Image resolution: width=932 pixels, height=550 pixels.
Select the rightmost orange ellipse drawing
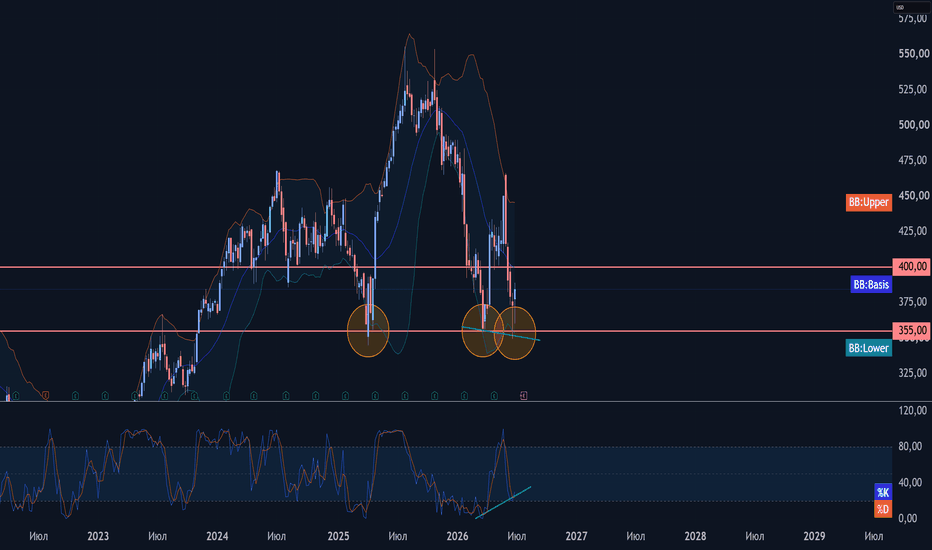(515, 333)
